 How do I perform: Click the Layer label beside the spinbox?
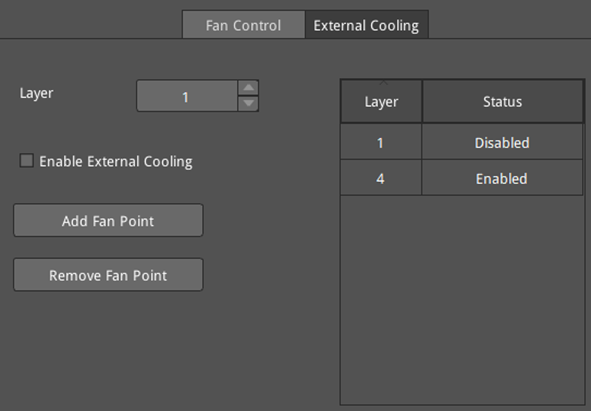pos(36,93)
